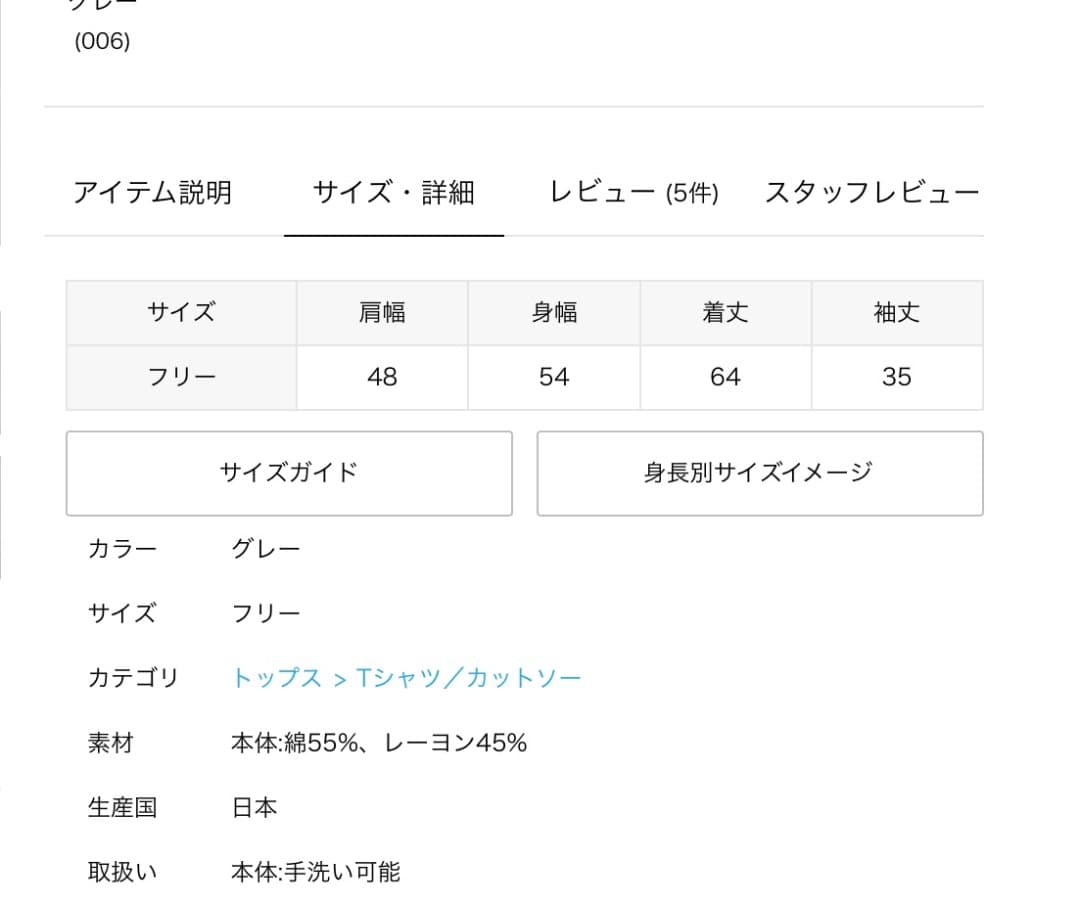Screen dimensions: 1080x905
Task: Click the 64 length value cell
Action: pos(725,377)
